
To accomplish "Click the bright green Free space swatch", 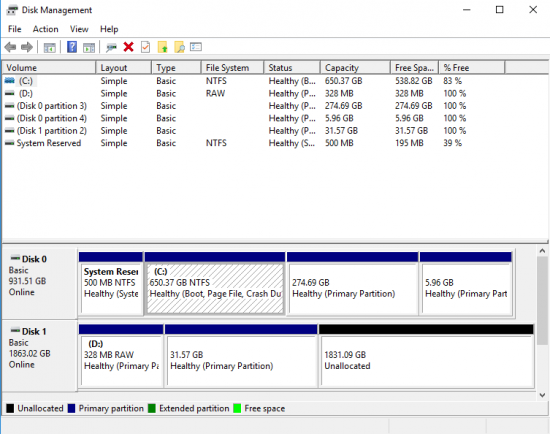I will (237, 408).
